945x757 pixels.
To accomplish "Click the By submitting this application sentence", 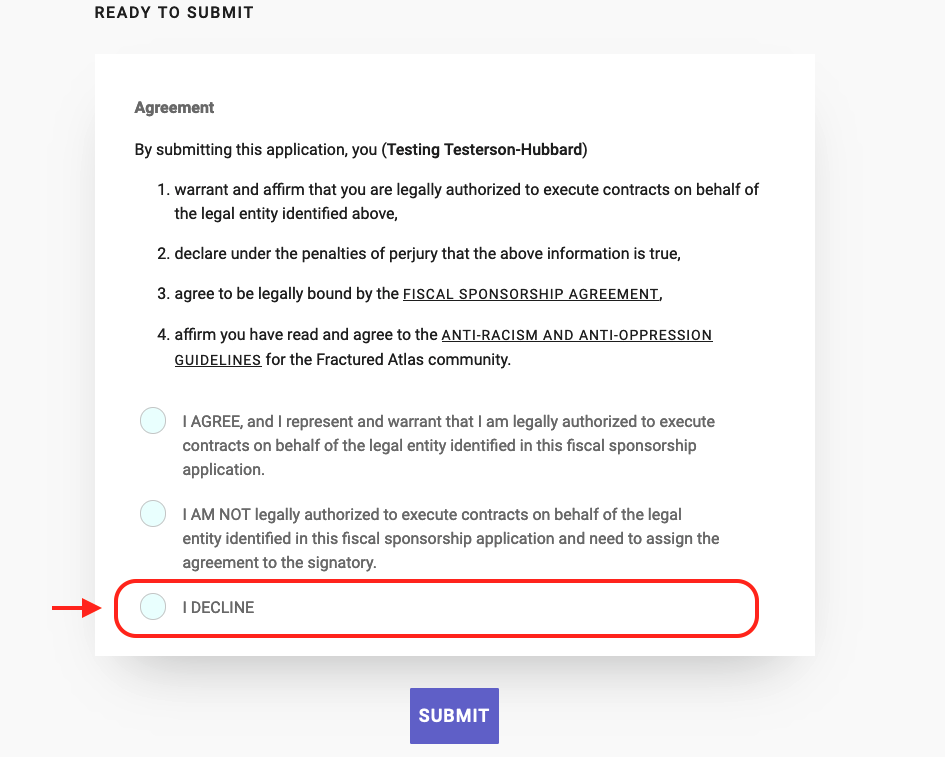I will click(x=360, y=149).
